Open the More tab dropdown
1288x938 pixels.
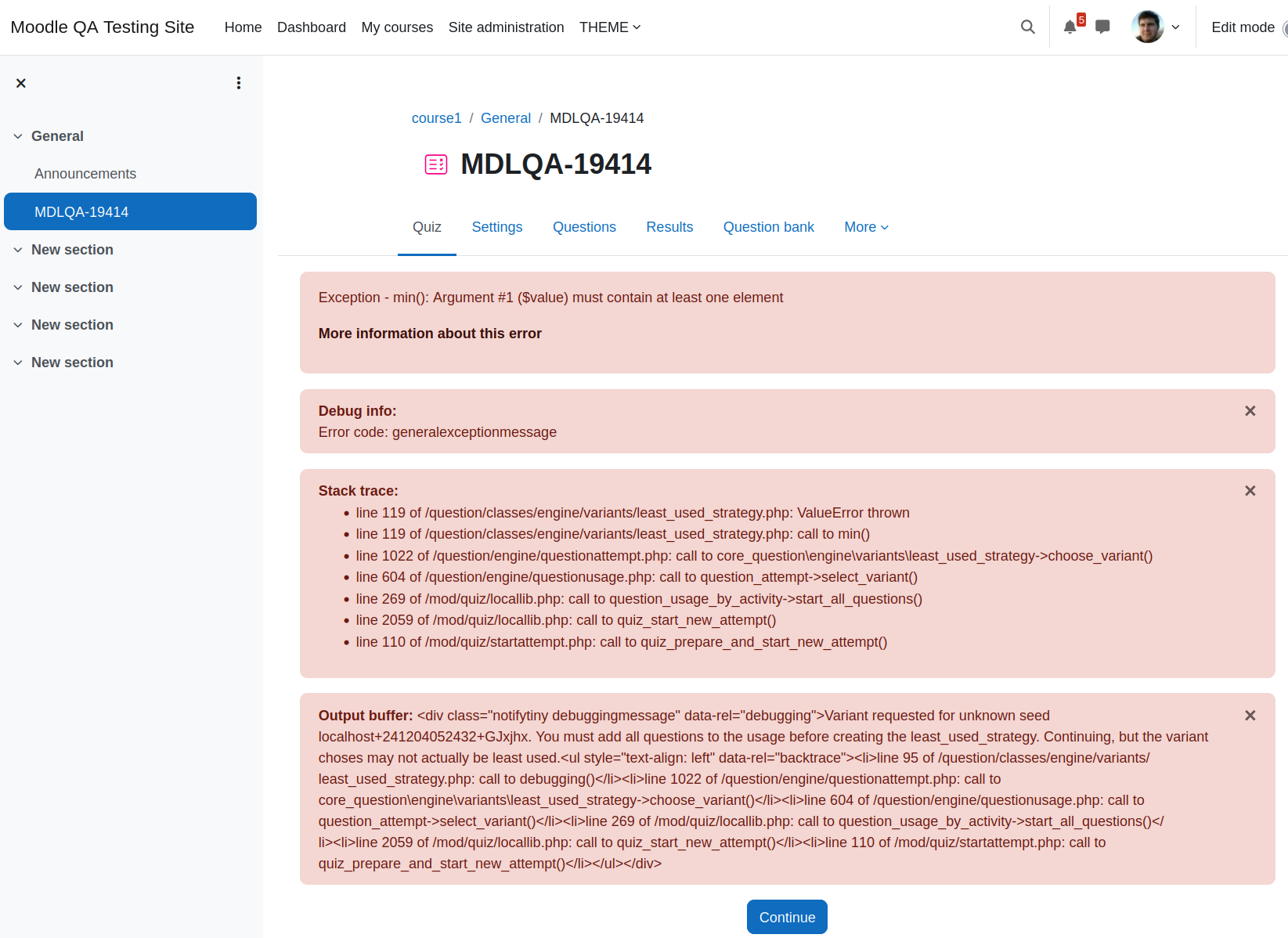[x=867, y=227]
